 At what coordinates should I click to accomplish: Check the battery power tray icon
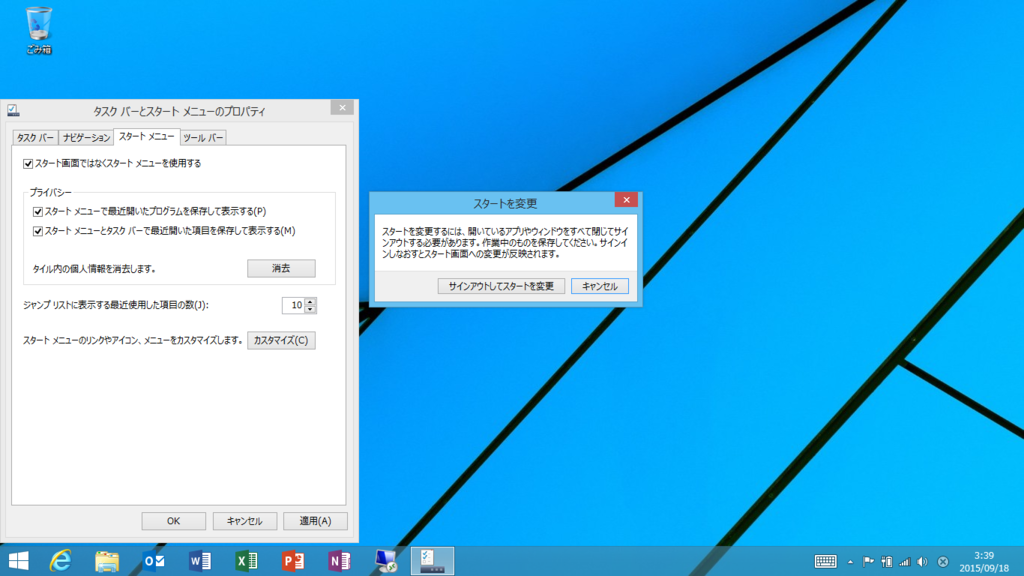[886, 562]
